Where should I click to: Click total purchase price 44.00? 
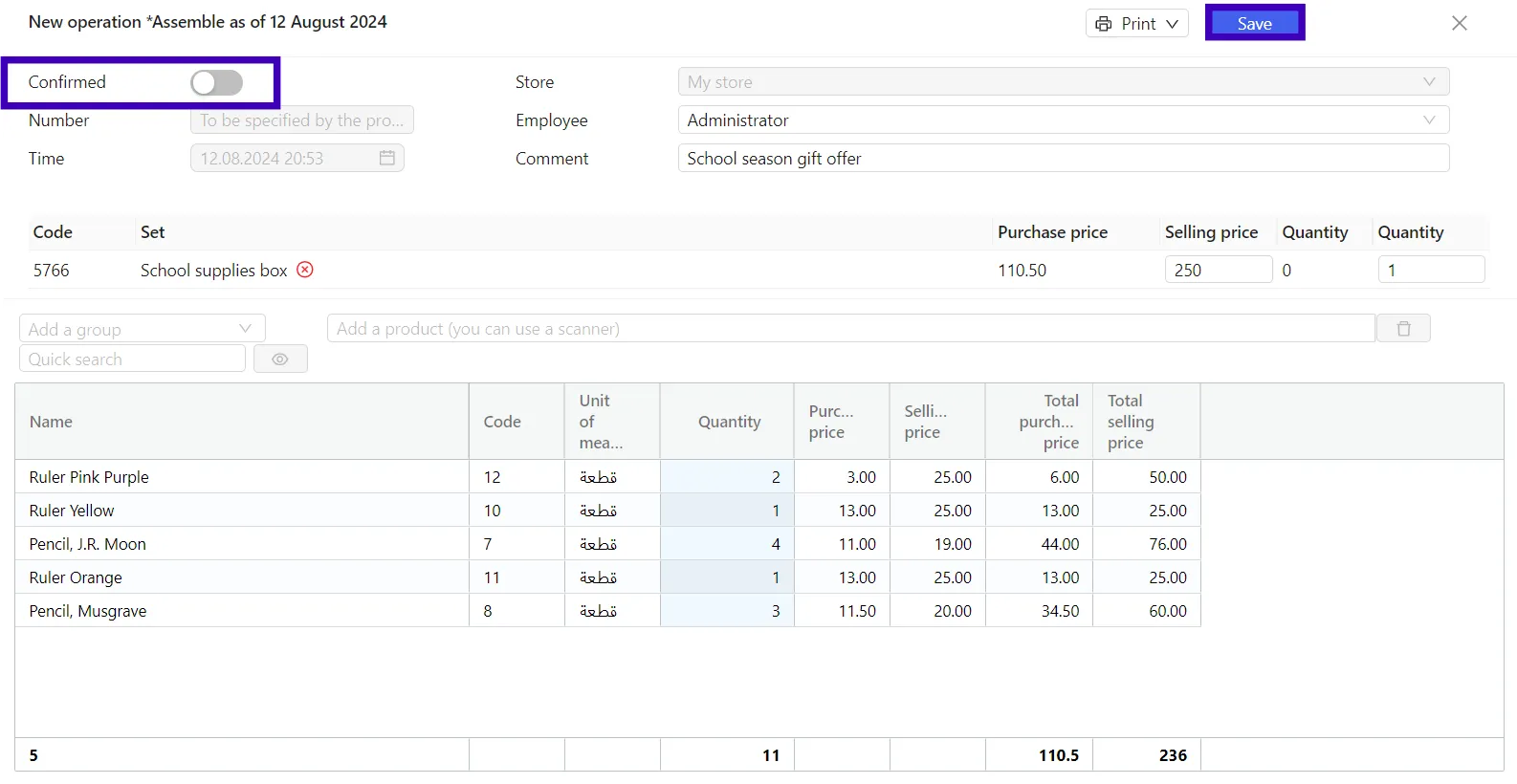tap(1039, 544)
